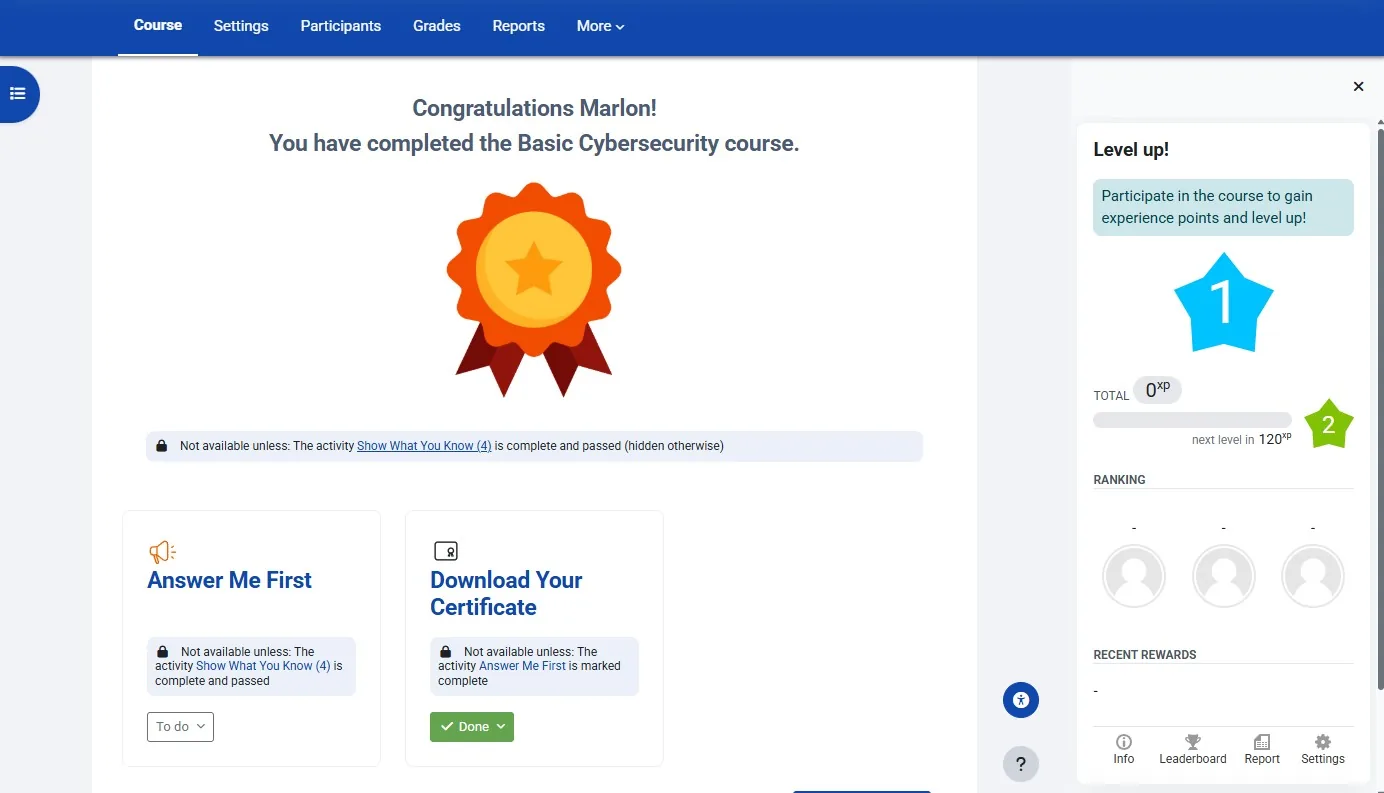
Task: Click the certificate icon on Download Your Certificate card
Action: 446,549
